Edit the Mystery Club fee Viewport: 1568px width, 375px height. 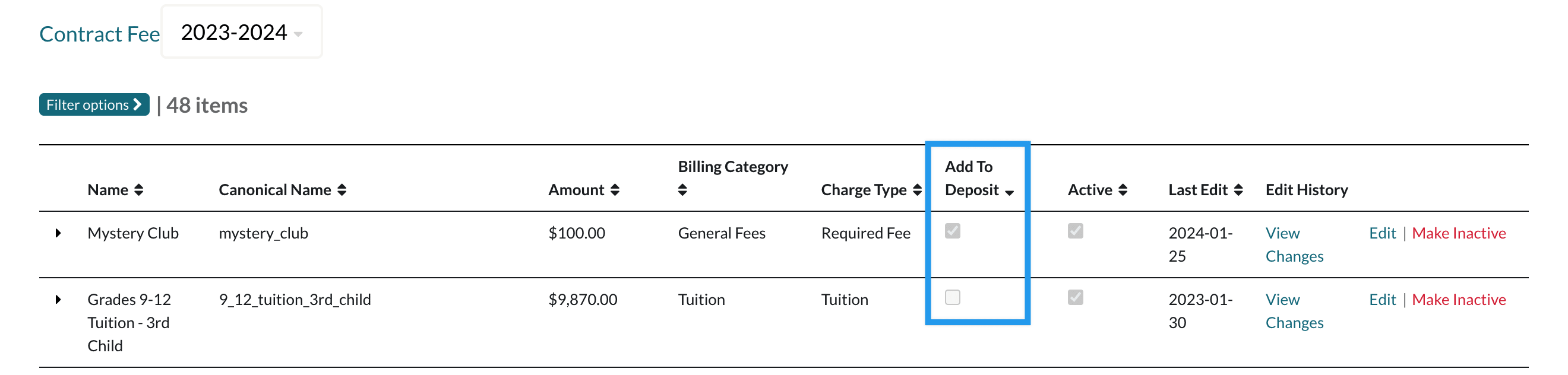pyautogui.click(x=1382, y=233)
